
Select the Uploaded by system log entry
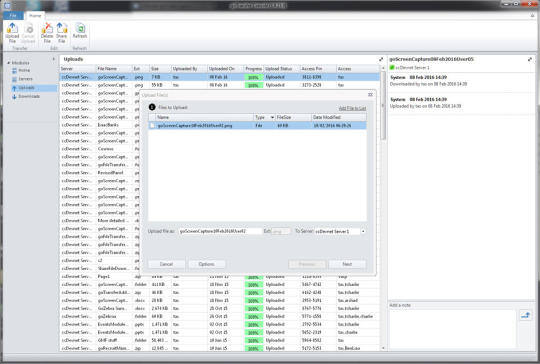pyautogui.click(x=461, y=103)
